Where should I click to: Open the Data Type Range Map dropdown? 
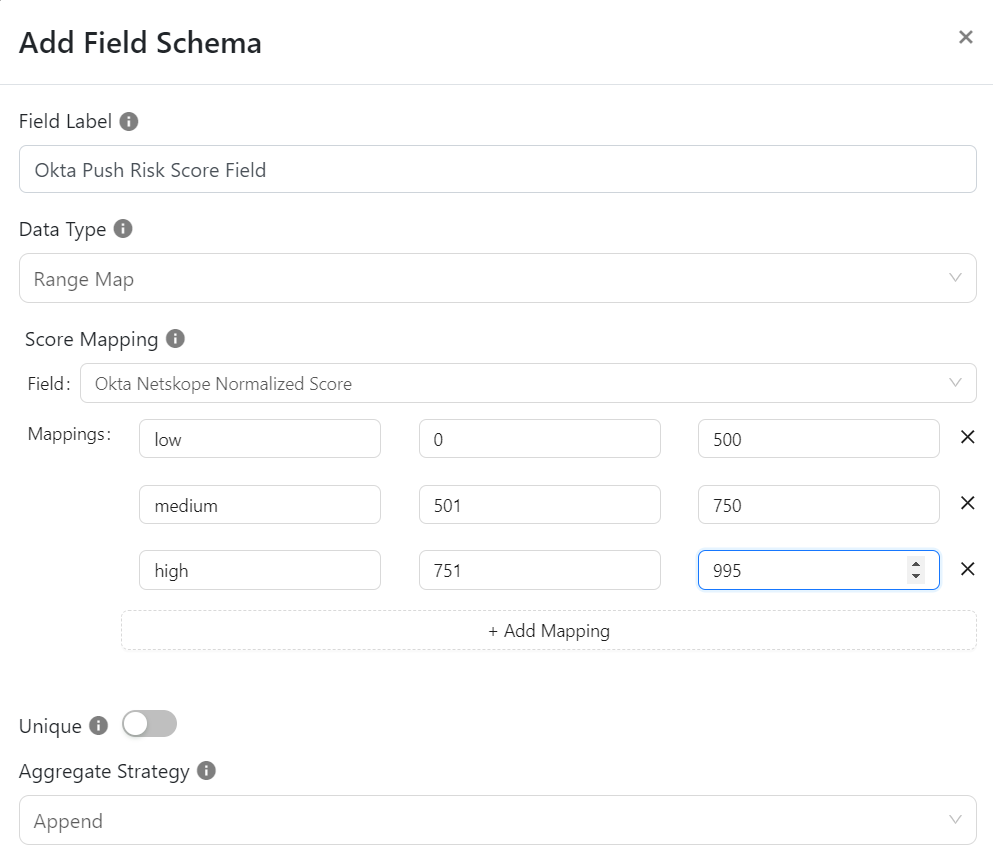click(498, 278)
